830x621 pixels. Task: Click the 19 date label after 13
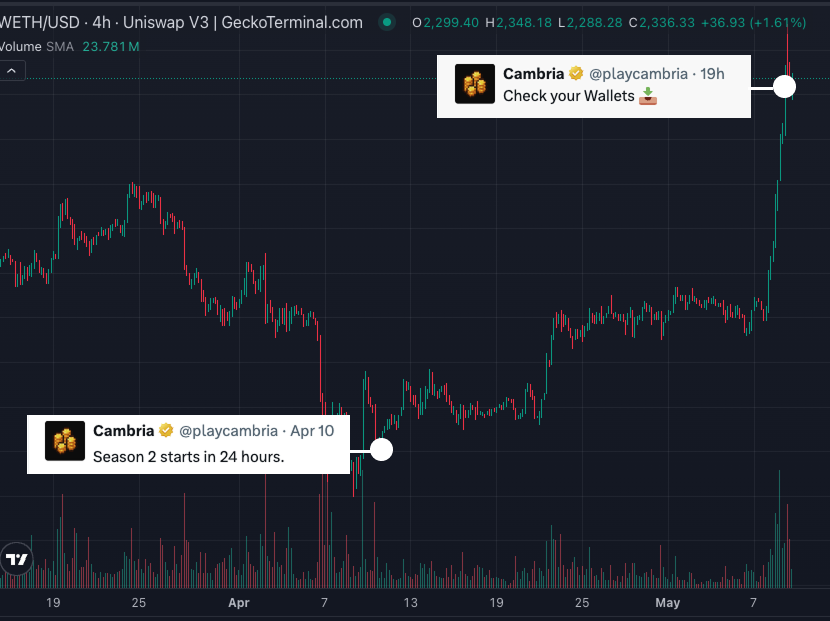pyautogui.click(x=496, y=602)
